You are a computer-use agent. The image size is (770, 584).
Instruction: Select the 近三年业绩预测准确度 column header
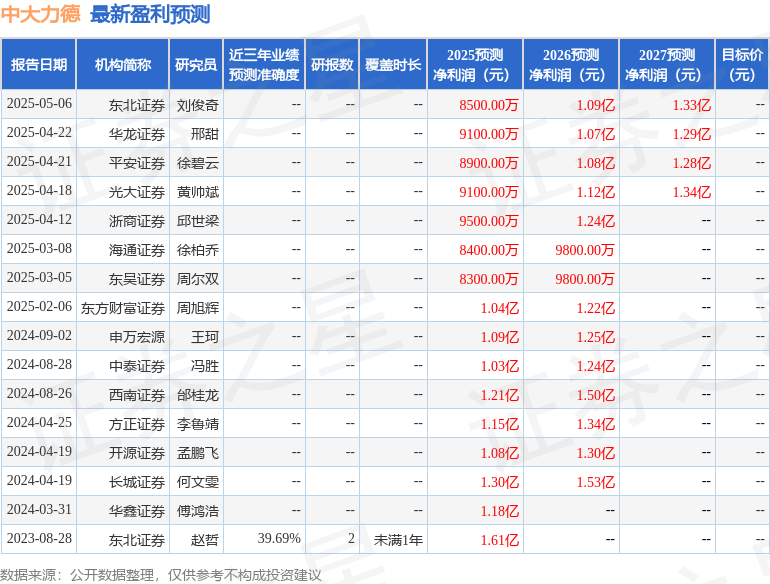tap(264, 64)
